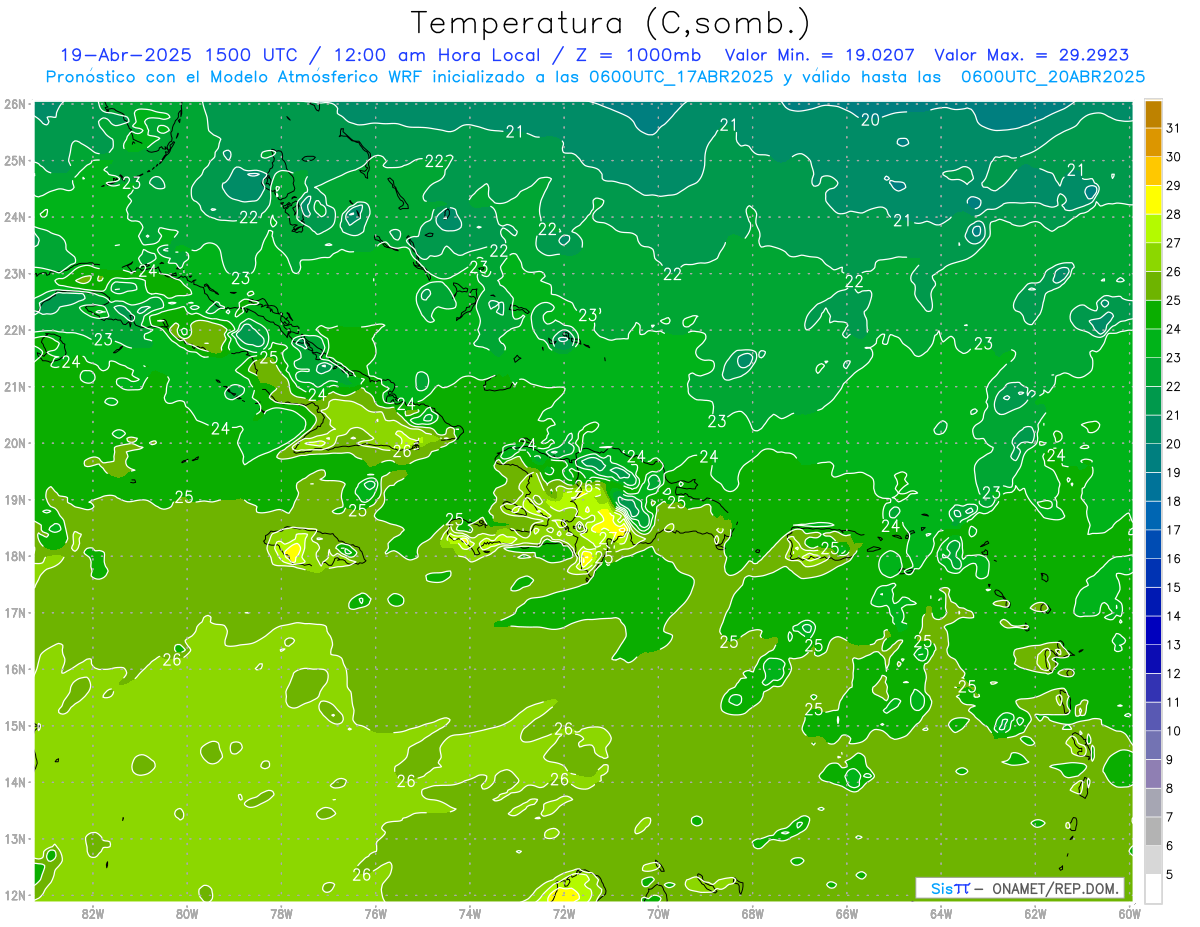Click the 80W longitude axis label
The image size is (1200, 927).
pyautogui.click(x=187, y=913)
